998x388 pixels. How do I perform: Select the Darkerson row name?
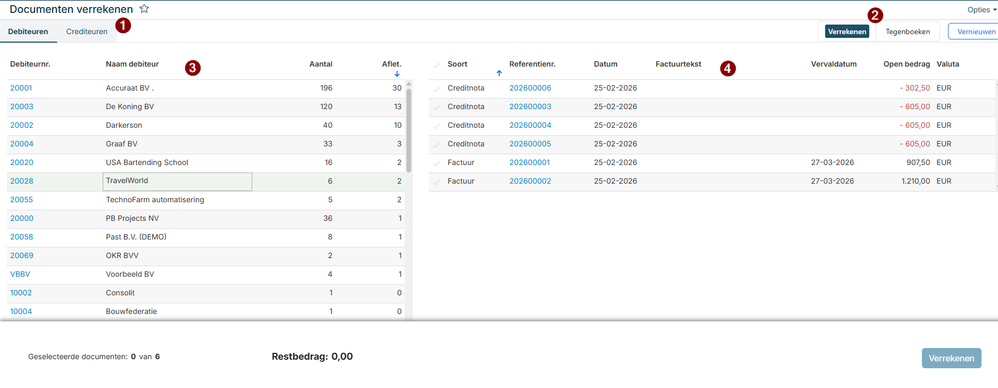[x=124, y=125]
